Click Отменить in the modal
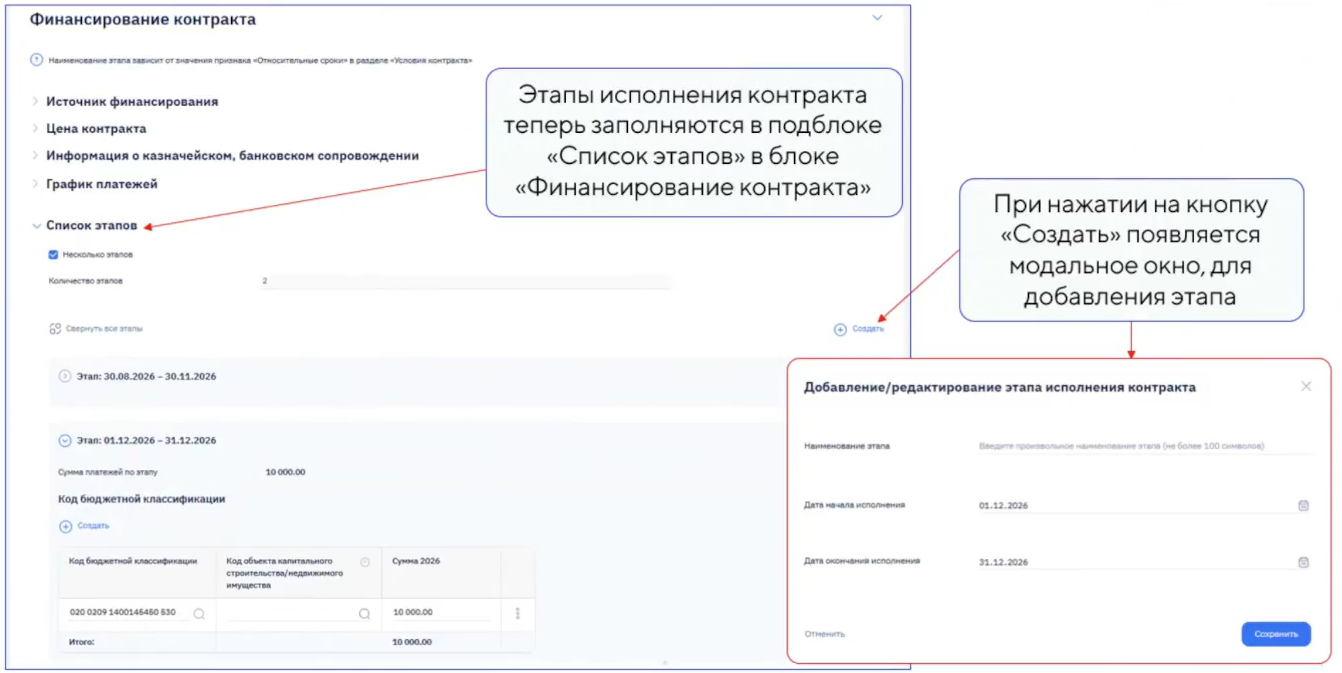The image size is (1342, 673). 825,634
